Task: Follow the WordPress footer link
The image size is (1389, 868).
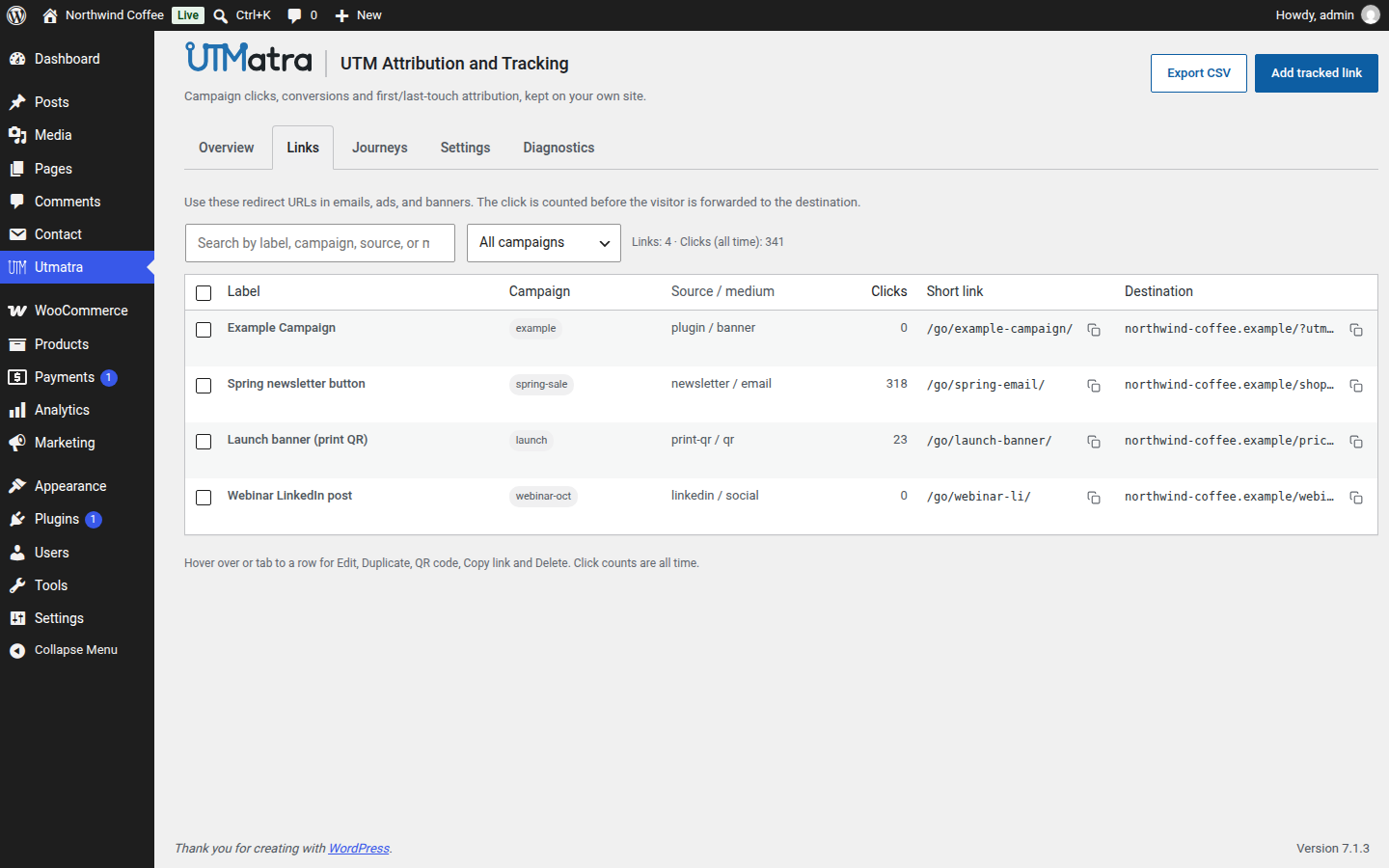Action: tap(359, 849)
